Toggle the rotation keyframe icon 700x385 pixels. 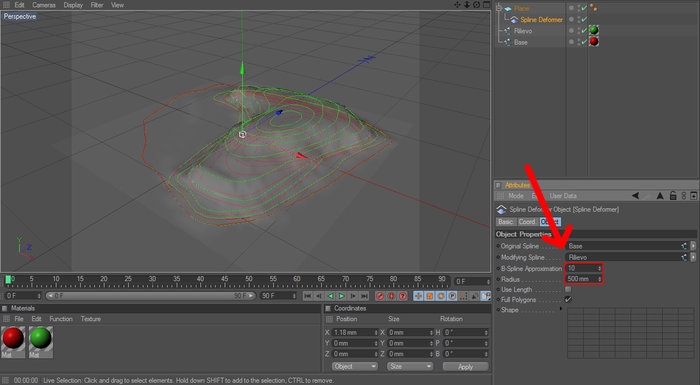click(x=441, y=296)
